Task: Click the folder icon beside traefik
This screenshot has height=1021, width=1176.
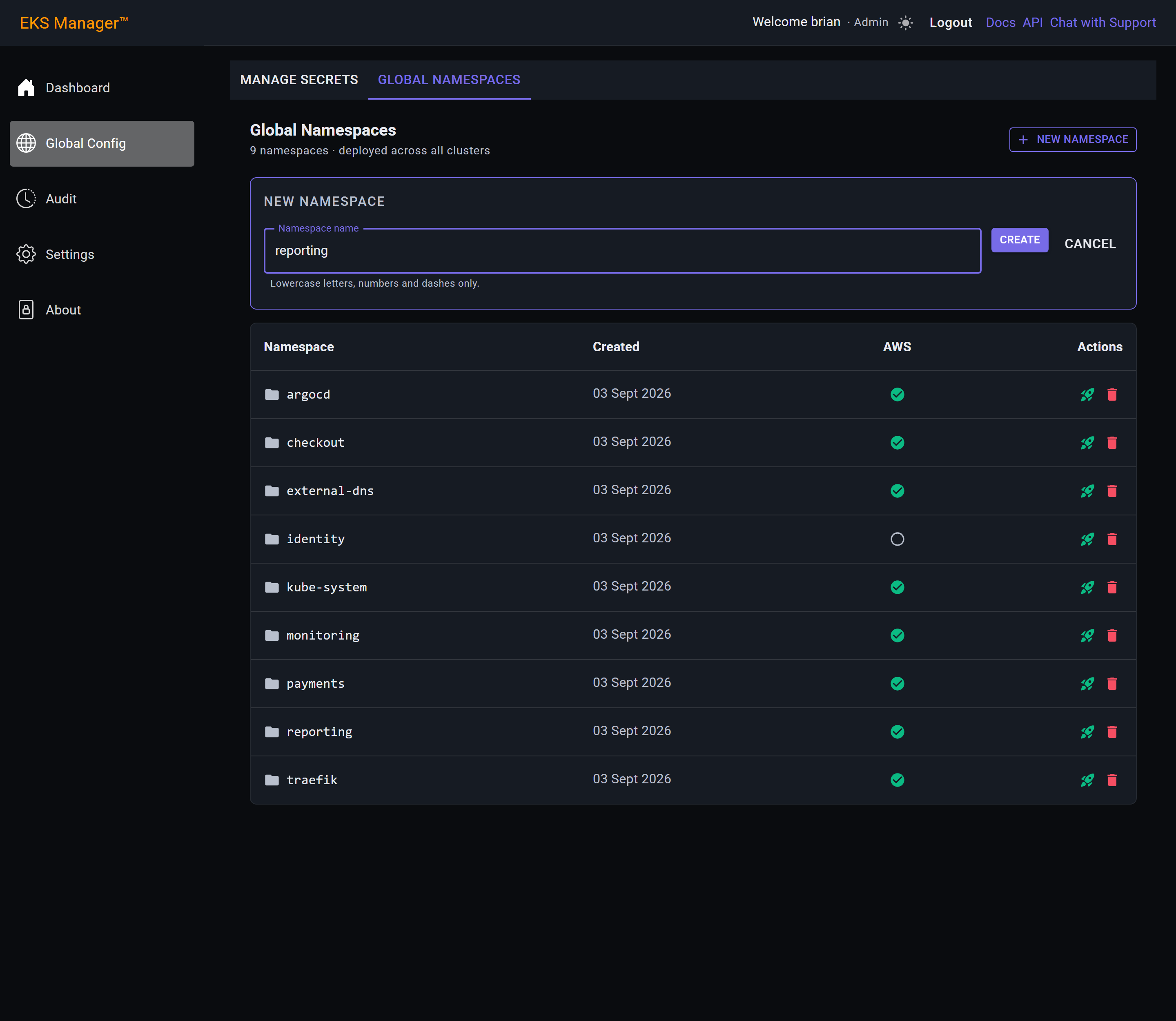Action: pyautogui.click(x=272, y=780)
